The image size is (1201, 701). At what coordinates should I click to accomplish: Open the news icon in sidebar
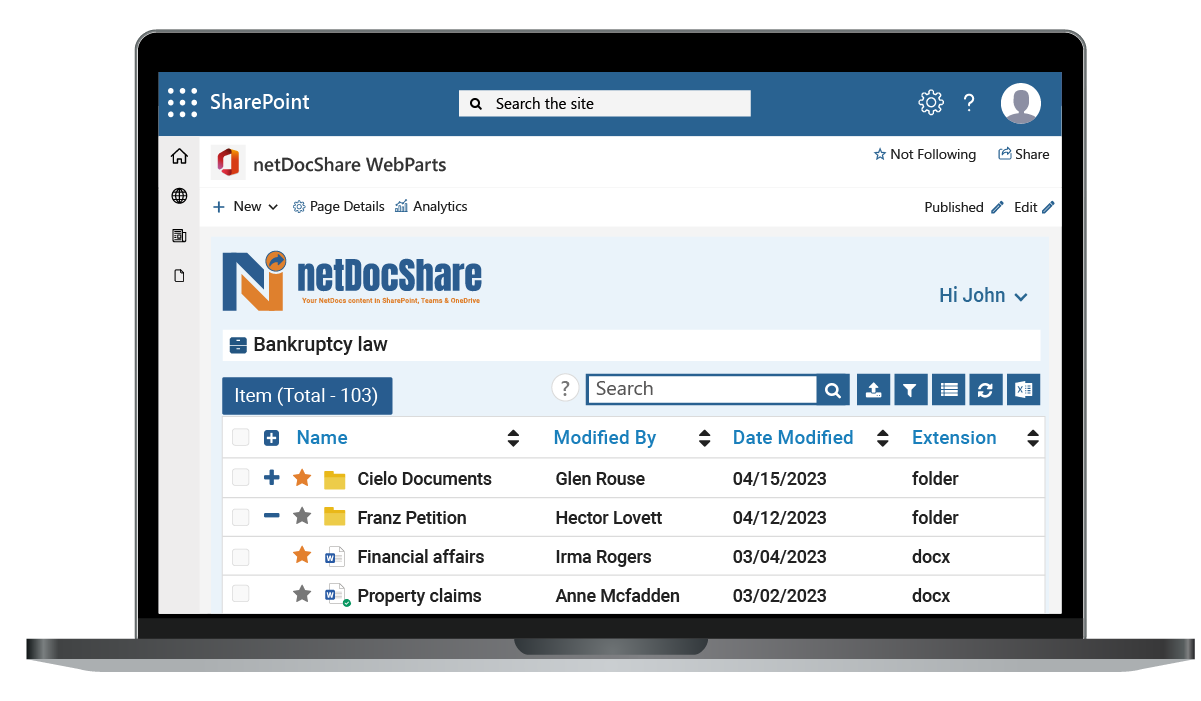[179, 236]
